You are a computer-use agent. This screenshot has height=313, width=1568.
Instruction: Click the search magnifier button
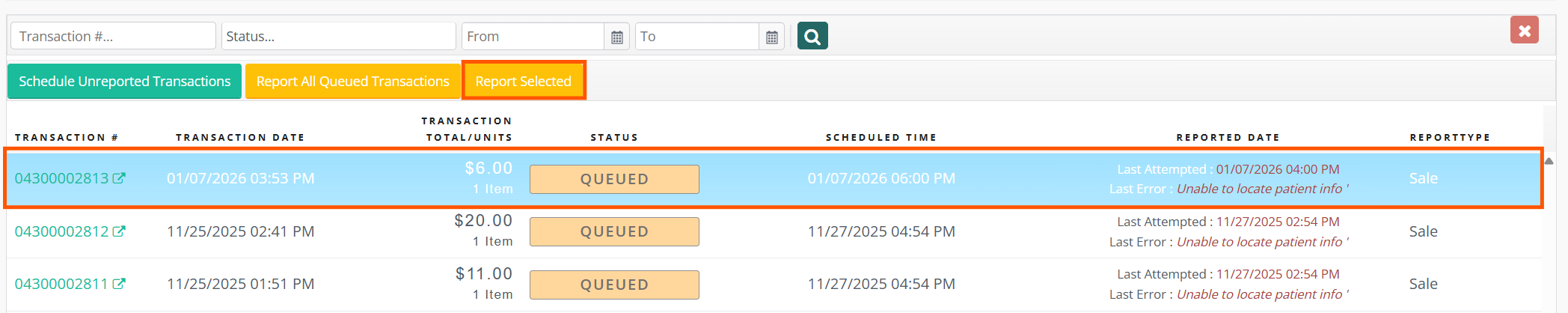(x=812, y=36)
